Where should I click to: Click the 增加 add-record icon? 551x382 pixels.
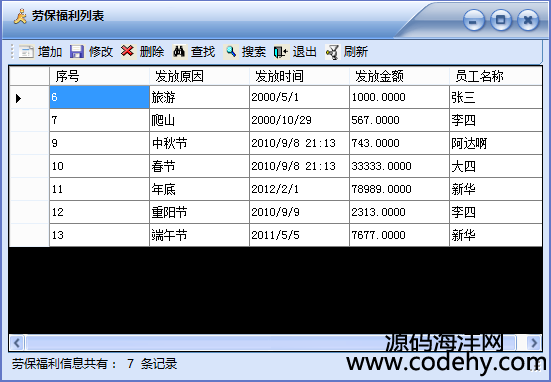point(26,52)
